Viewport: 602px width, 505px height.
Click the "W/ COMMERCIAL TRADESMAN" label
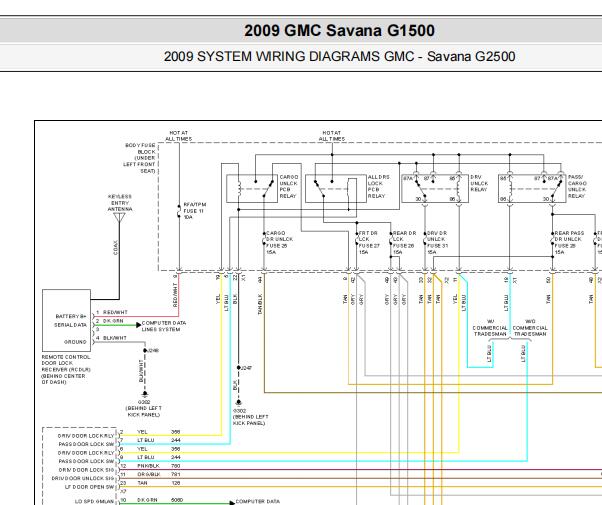pos(490,328)
